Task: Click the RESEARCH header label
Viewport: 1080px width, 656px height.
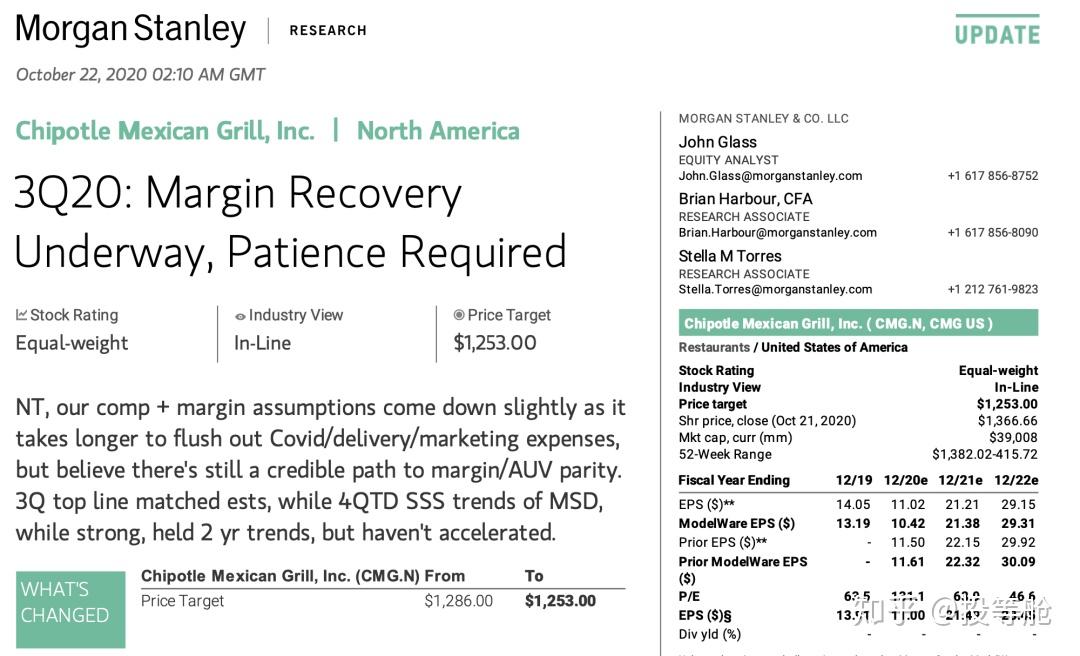Action: tap(328, 30)
